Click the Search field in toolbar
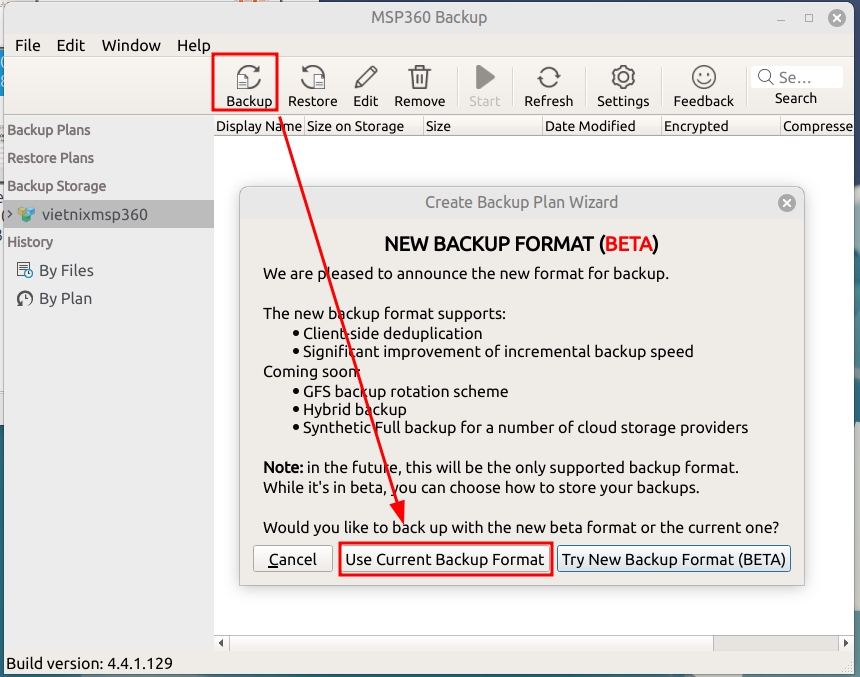Image resolution: width=860 pixels, height=677 pixels. point(797,77)
